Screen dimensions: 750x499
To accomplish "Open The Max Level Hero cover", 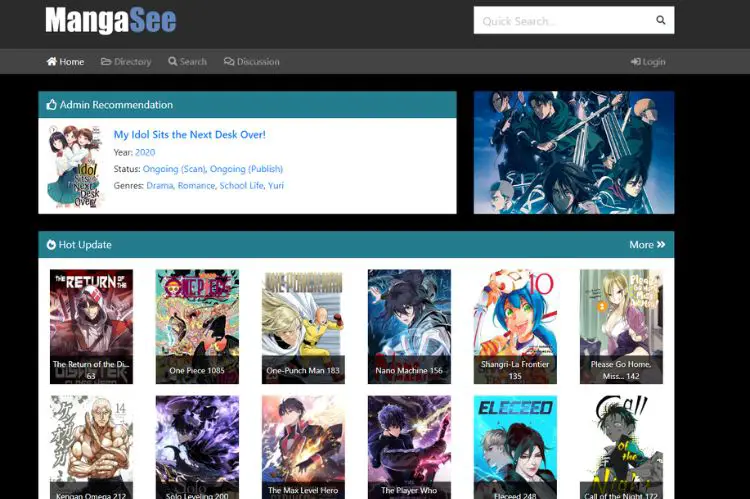I will tap(303, 447).
